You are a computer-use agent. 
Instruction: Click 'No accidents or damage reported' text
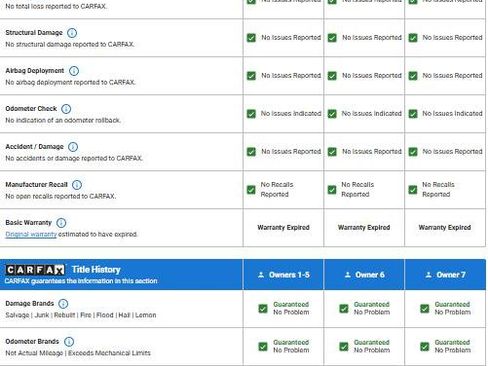74,158
